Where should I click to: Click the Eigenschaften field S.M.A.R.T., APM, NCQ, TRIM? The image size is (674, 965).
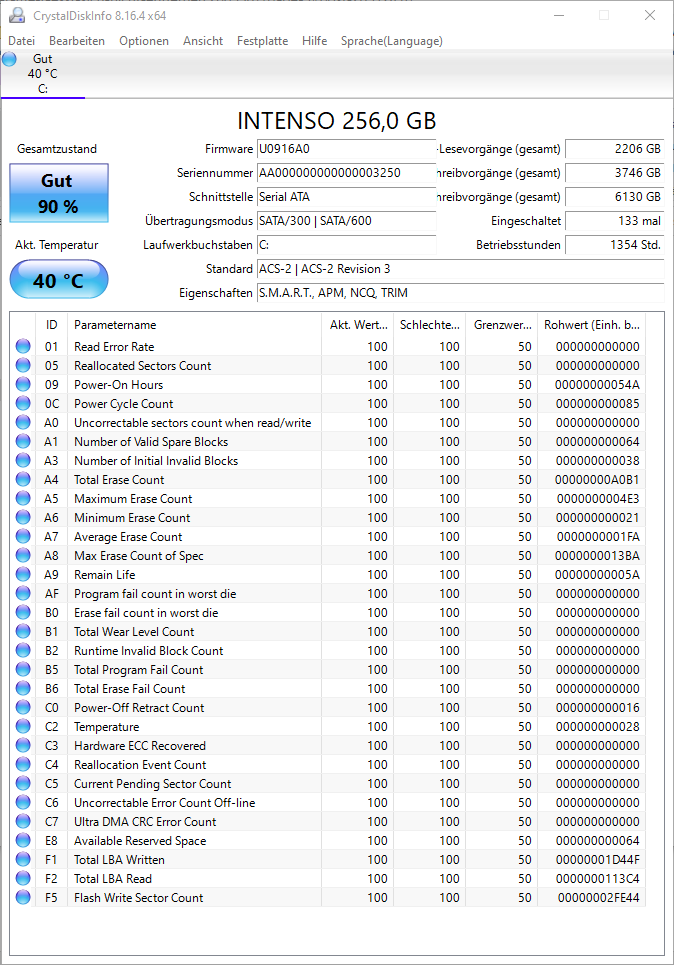point(460,293)
